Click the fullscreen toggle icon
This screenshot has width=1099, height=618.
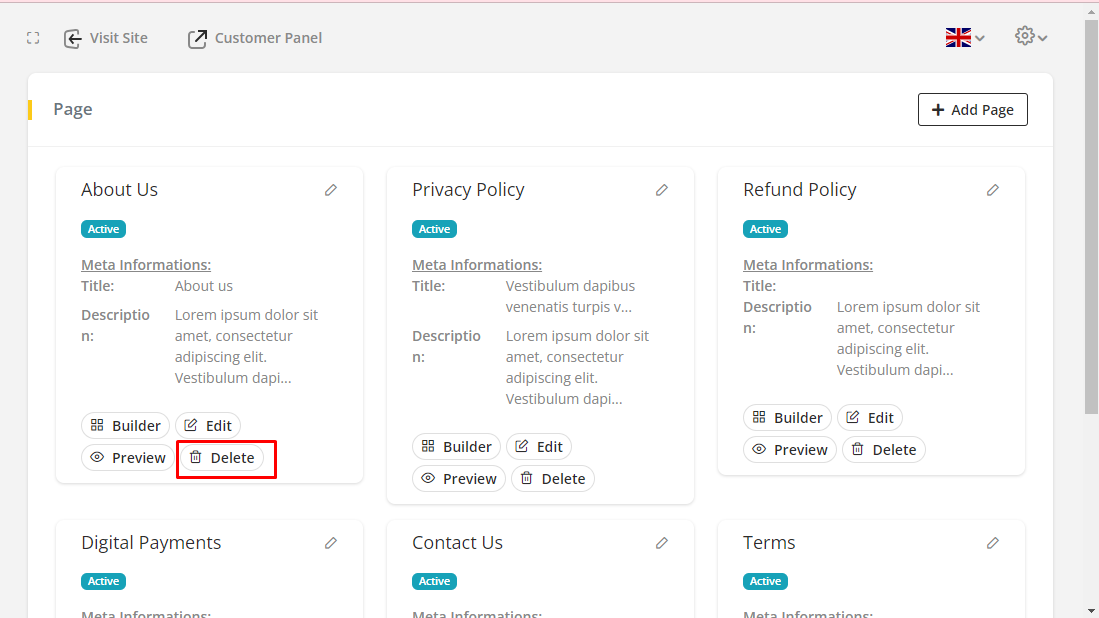(x=33, y=38)
